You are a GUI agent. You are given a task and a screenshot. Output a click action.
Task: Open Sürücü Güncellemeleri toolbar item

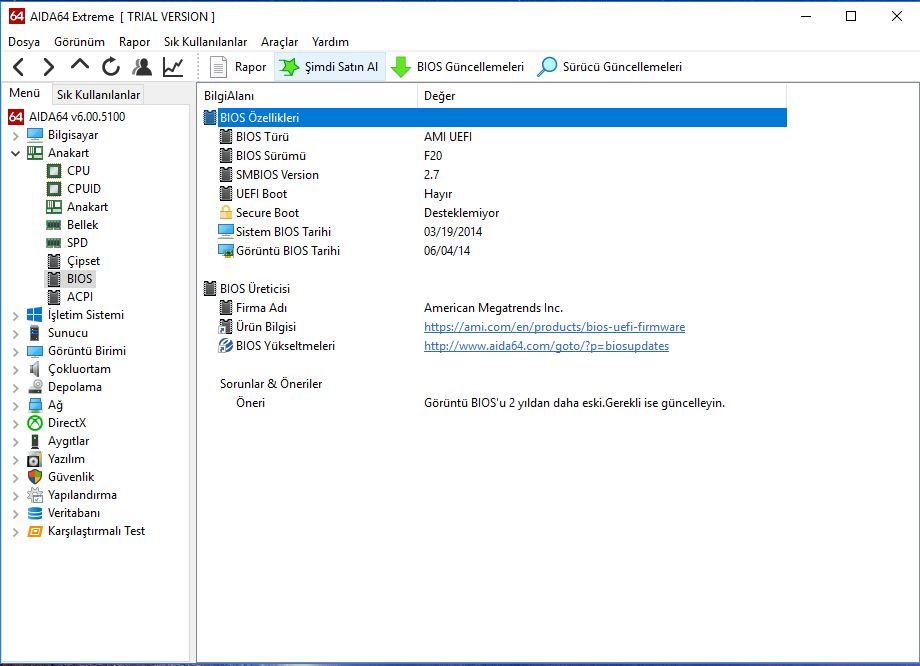point(610,67)
